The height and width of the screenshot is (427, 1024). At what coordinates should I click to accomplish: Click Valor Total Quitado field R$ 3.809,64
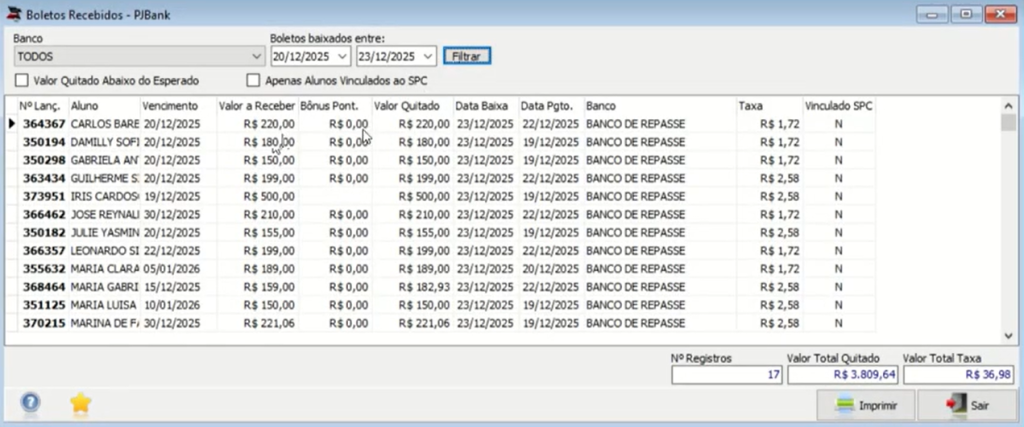click(x=842, y=375)
